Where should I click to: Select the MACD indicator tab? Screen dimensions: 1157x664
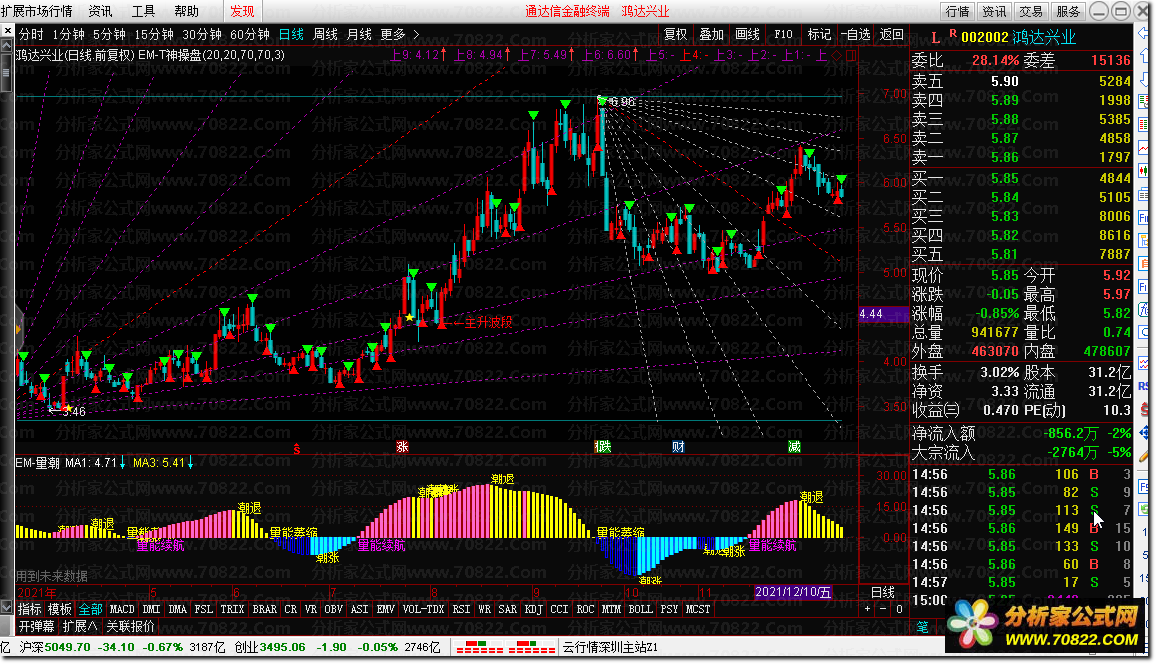122,609
